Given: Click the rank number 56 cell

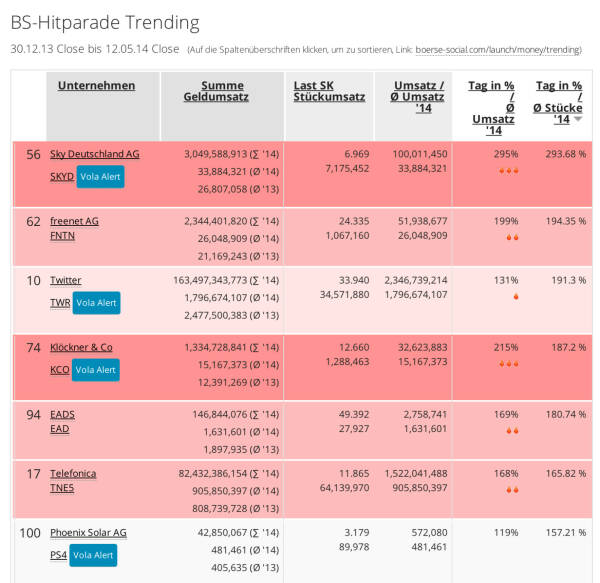Looking at the screenshot, I should (x=33, y=155).
